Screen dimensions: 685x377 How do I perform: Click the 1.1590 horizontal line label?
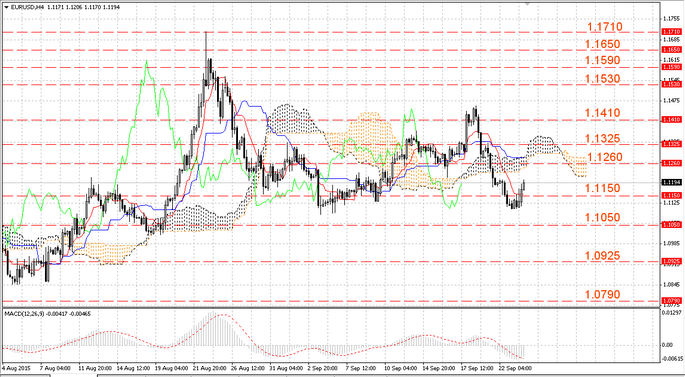click(602, 60)
